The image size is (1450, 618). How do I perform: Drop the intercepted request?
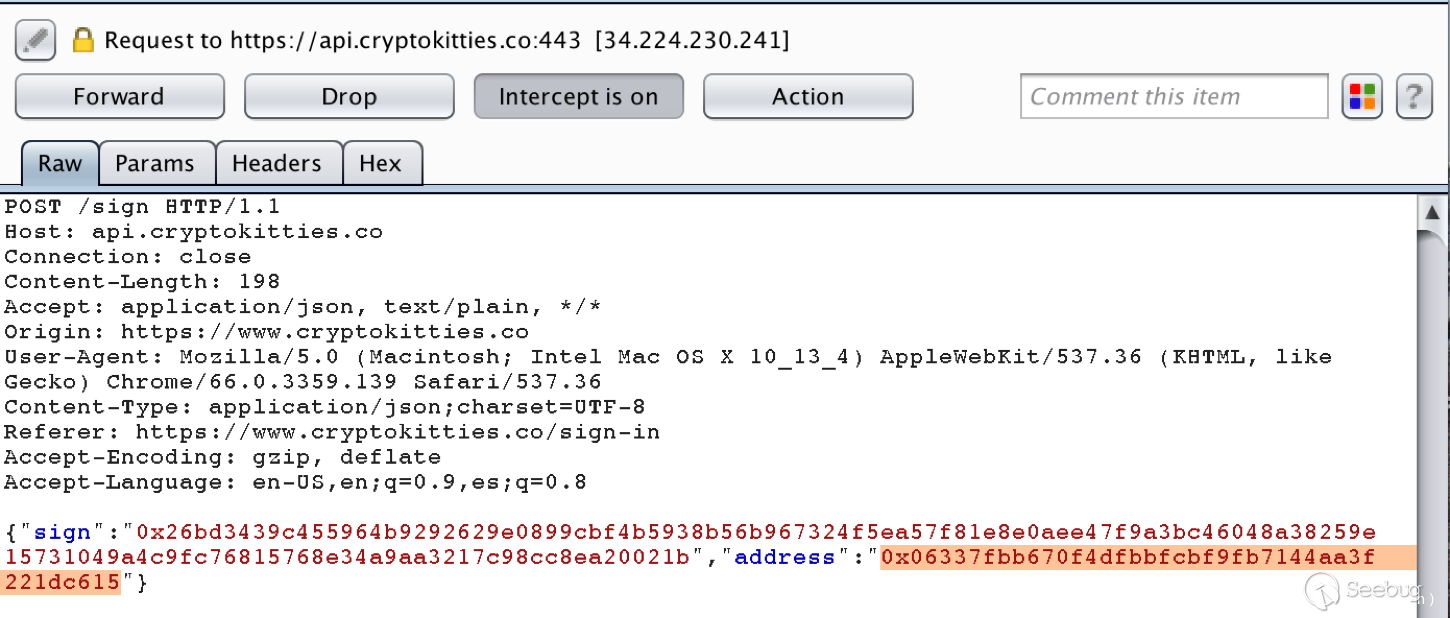tap(349, 97)
